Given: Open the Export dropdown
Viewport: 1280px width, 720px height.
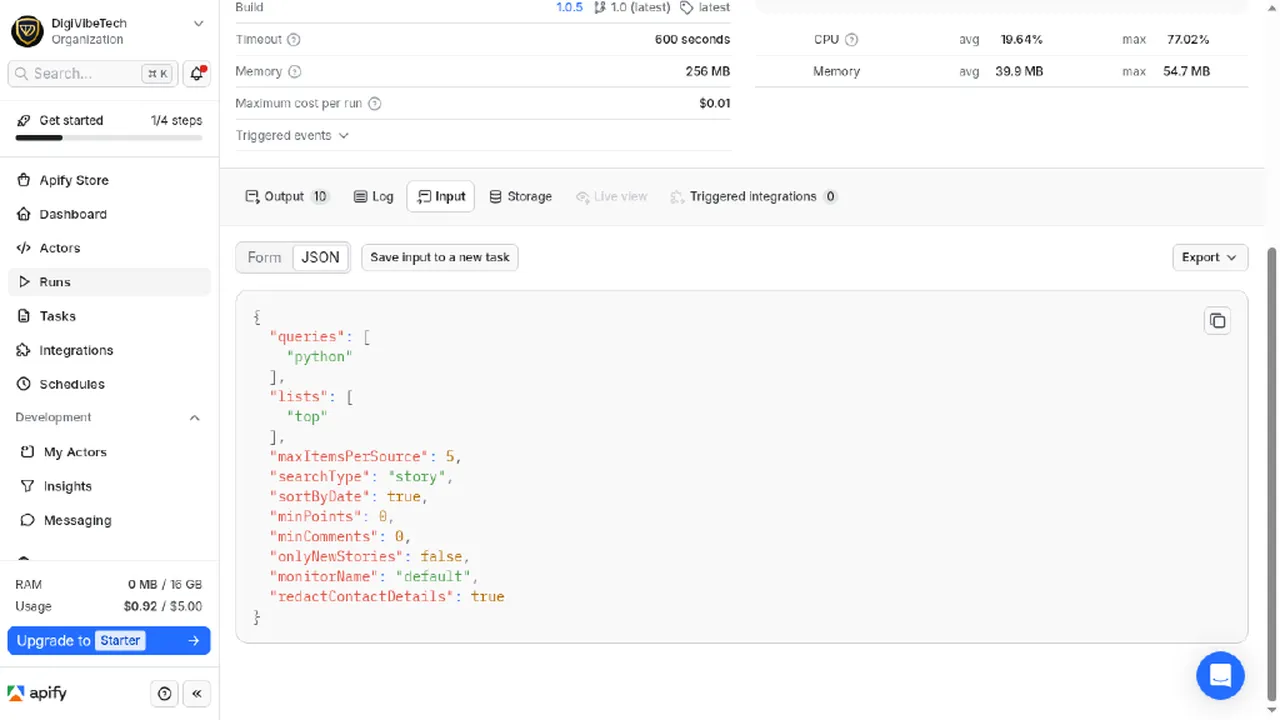Looking at the screenshot, I should point(1210,257).
